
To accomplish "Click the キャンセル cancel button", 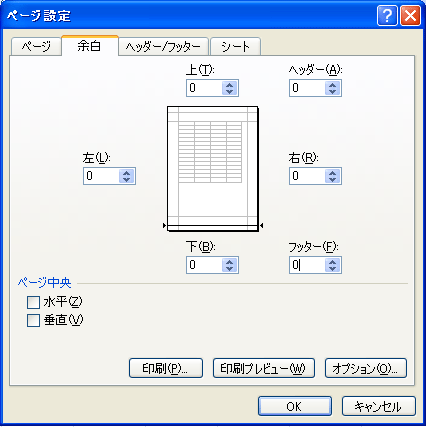I will [379, 406].
